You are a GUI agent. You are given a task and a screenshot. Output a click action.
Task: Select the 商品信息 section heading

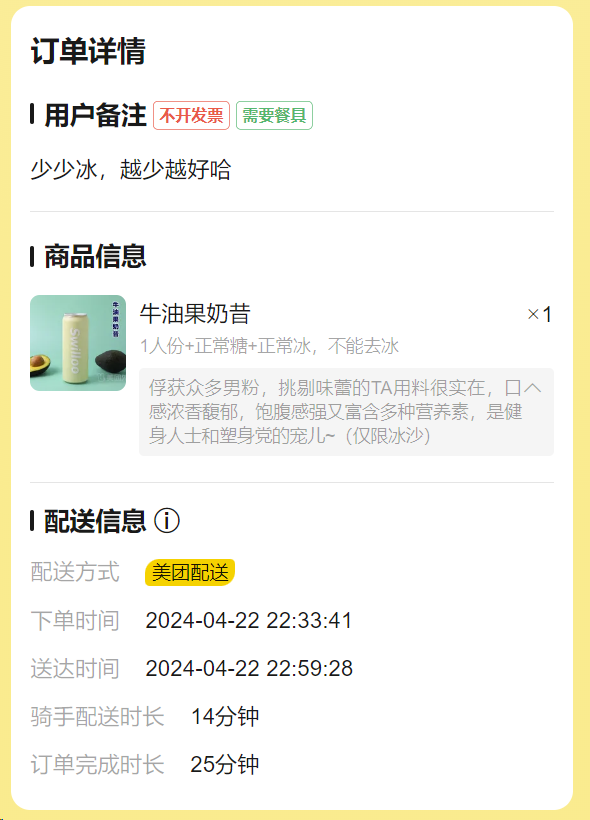pyautogui.click(x=95, y=257)
